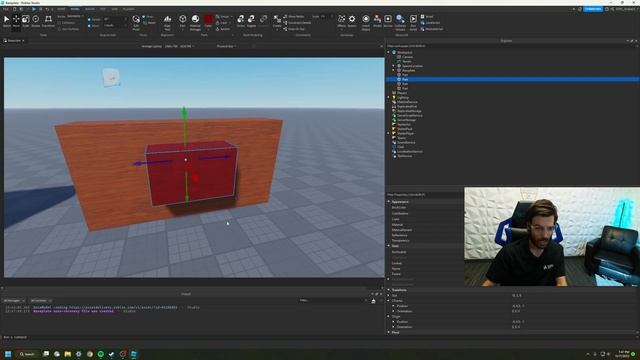The height and width of the screenshot is (360, 640).
Task: Click the Run Script icon
Action: click(413, 23)
